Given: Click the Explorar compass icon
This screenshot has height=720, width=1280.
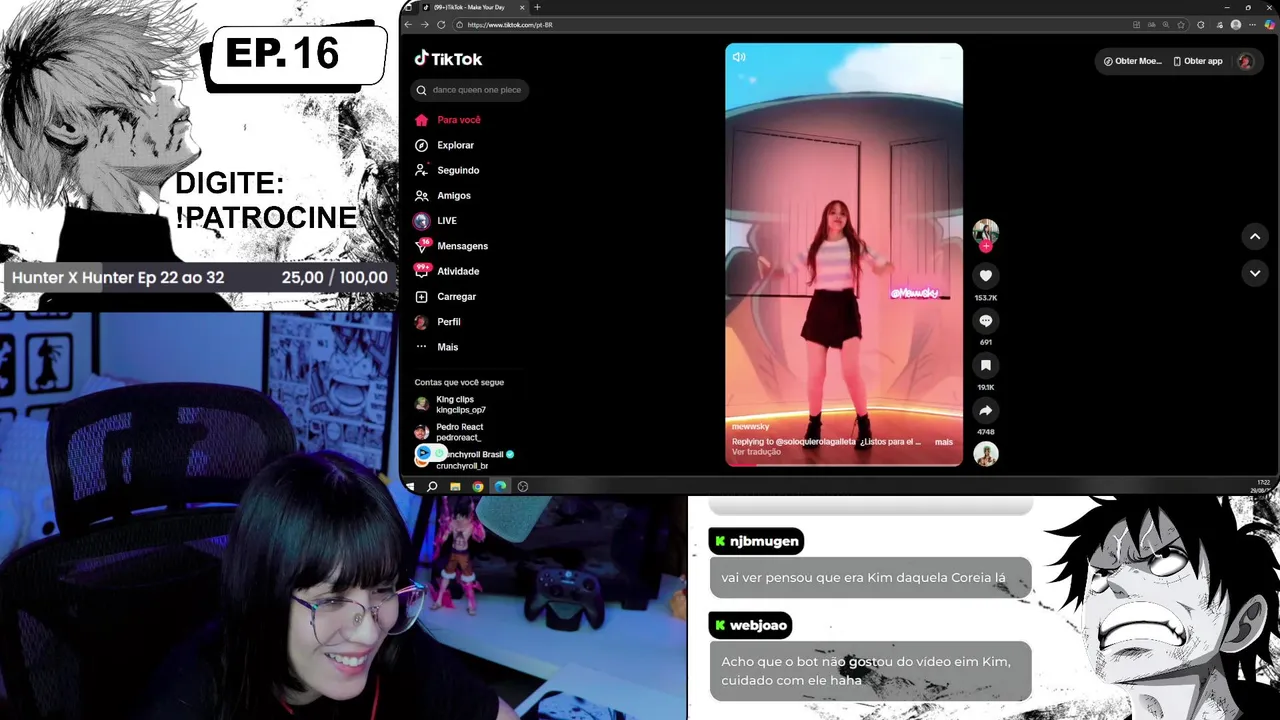Looking at the screenshot, I should click(x=421, y=145).
